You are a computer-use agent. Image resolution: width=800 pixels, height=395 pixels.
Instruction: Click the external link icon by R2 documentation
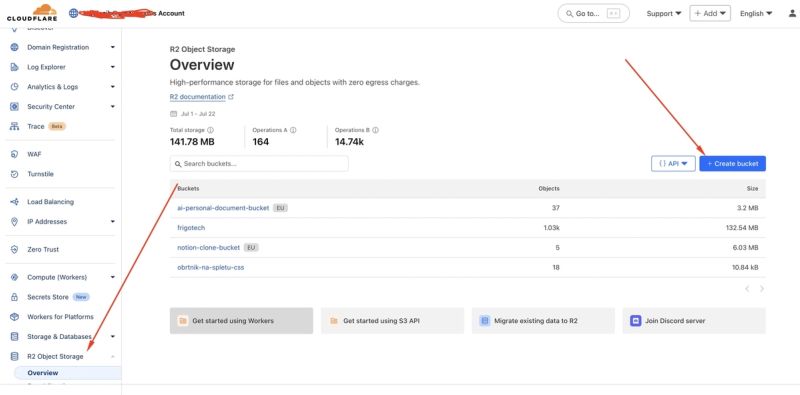231,97
